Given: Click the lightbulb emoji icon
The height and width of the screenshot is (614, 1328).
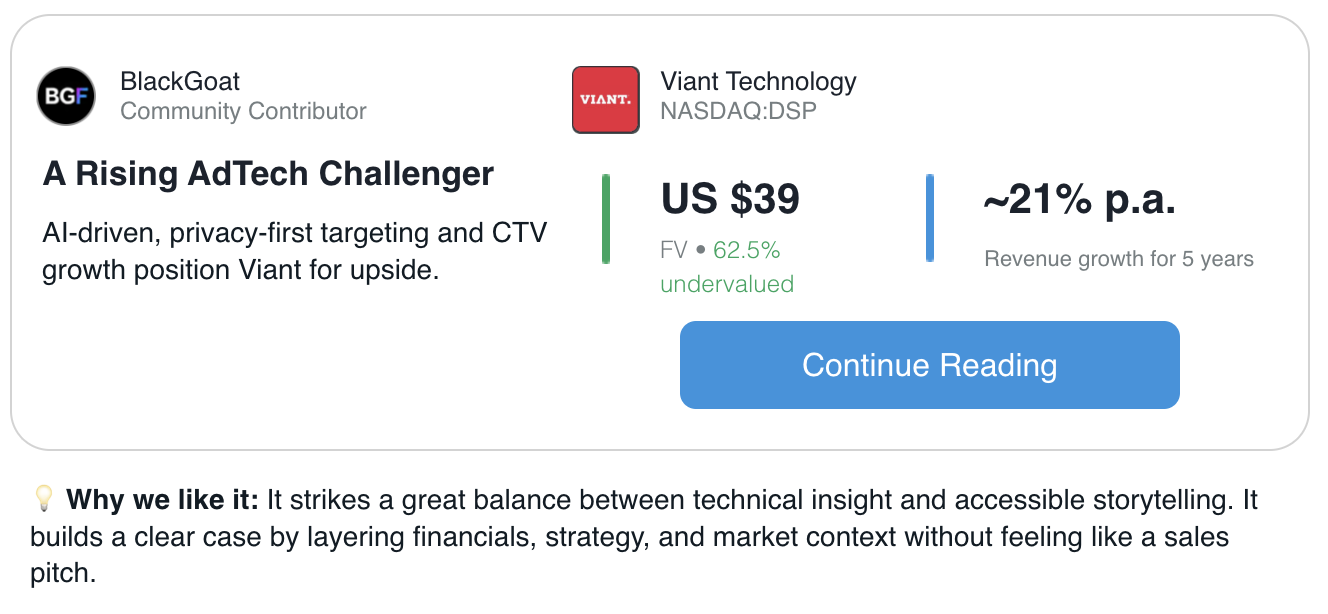Looking at the screenshot, I should 43,498.
